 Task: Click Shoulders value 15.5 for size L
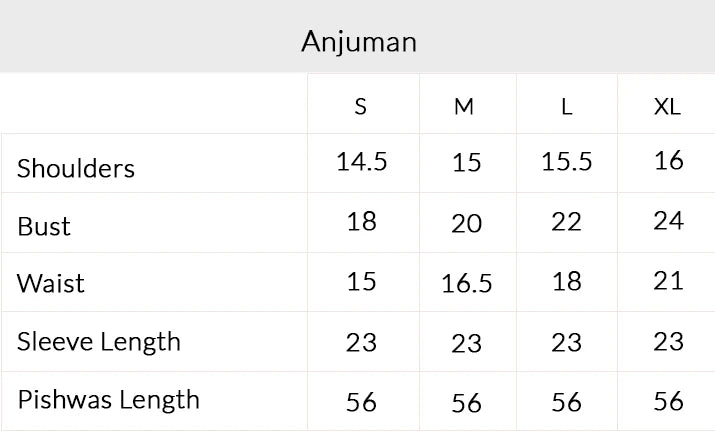click(x=567, y=162)
